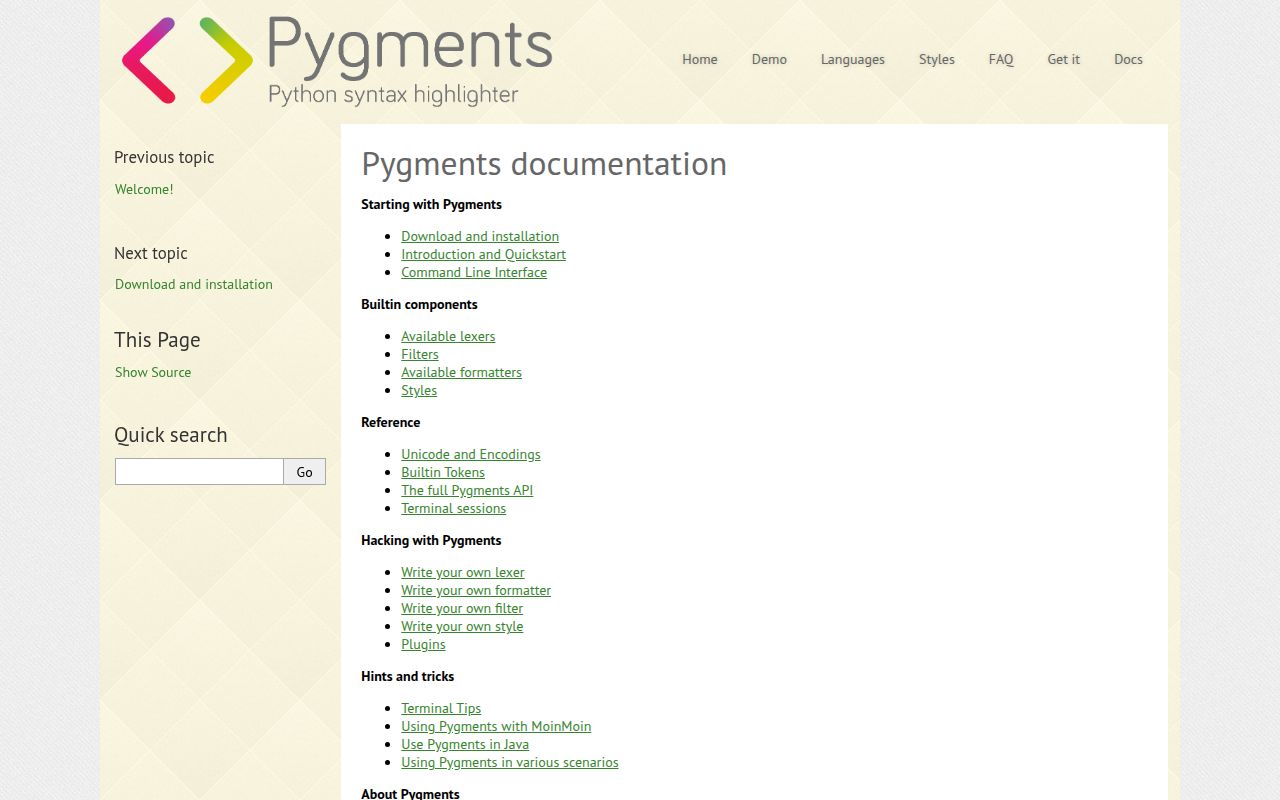Open Using Pygments in various scenarios

(510, 762)
